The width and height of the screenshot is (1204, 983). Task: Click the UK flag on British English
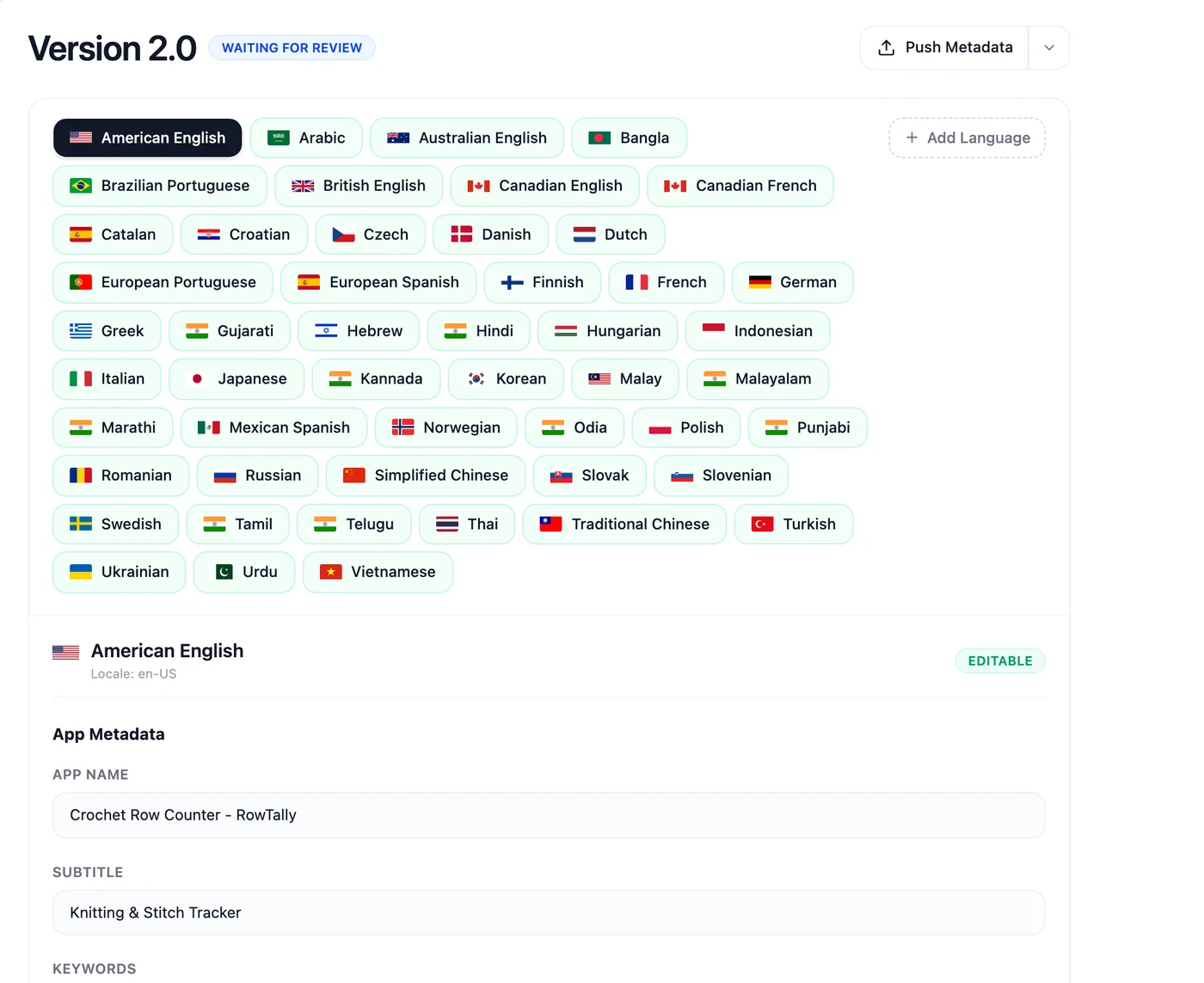point(303,186)
